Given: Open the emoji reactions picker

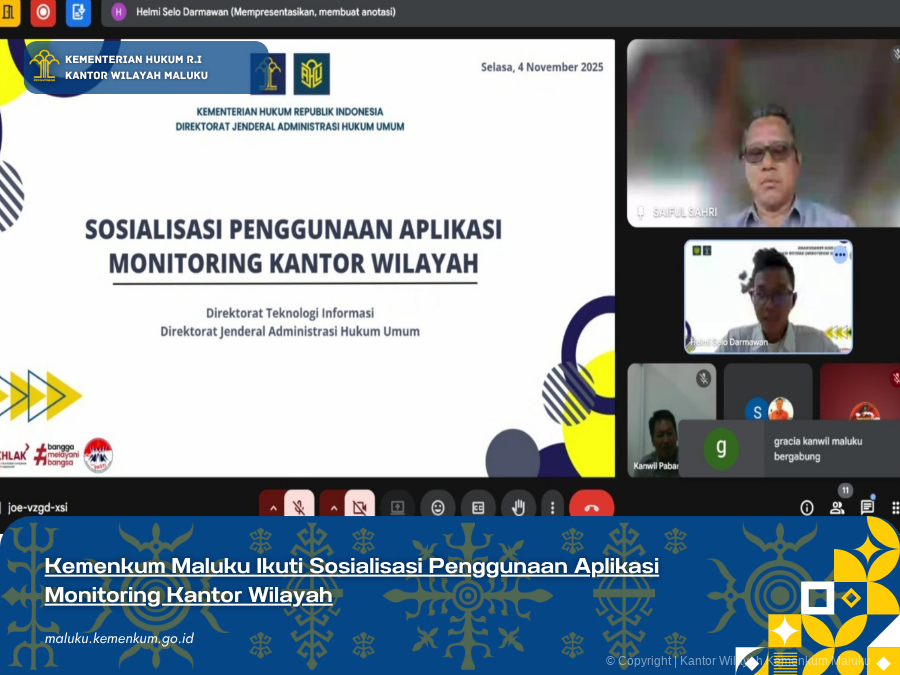Looking at the screenshot, I should point(437,506).
